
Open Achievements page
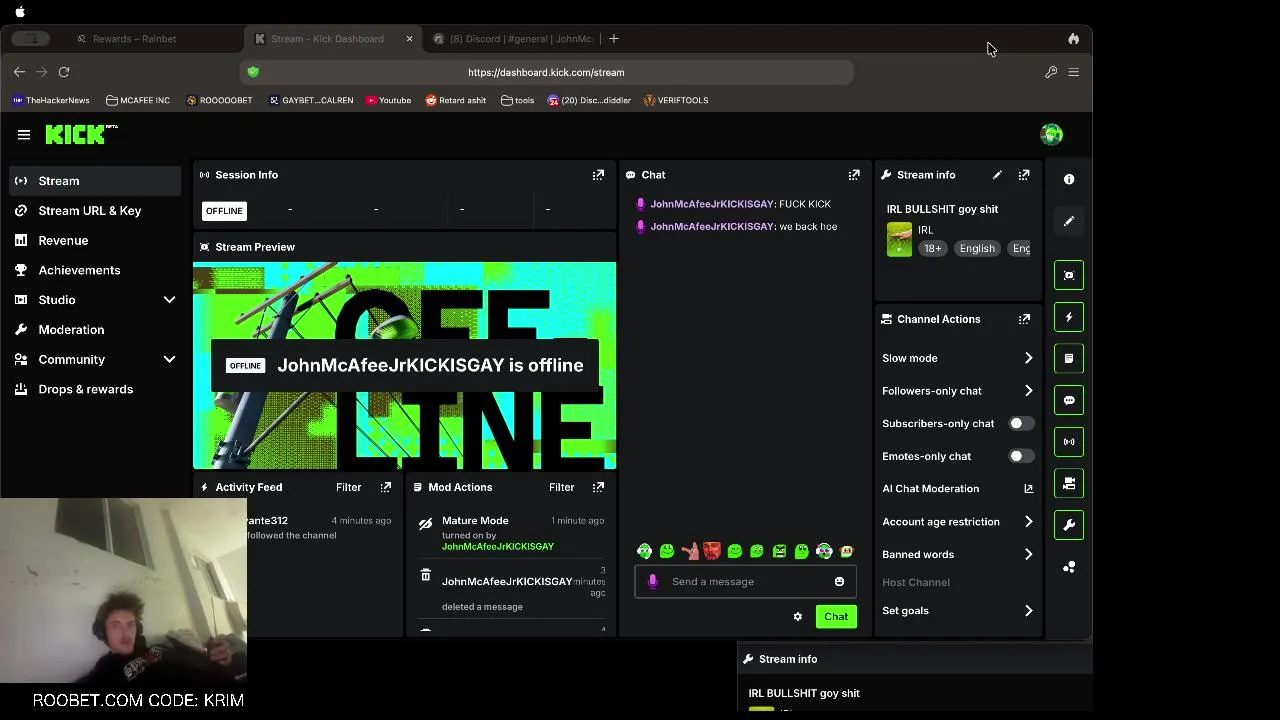click(95, 270)
